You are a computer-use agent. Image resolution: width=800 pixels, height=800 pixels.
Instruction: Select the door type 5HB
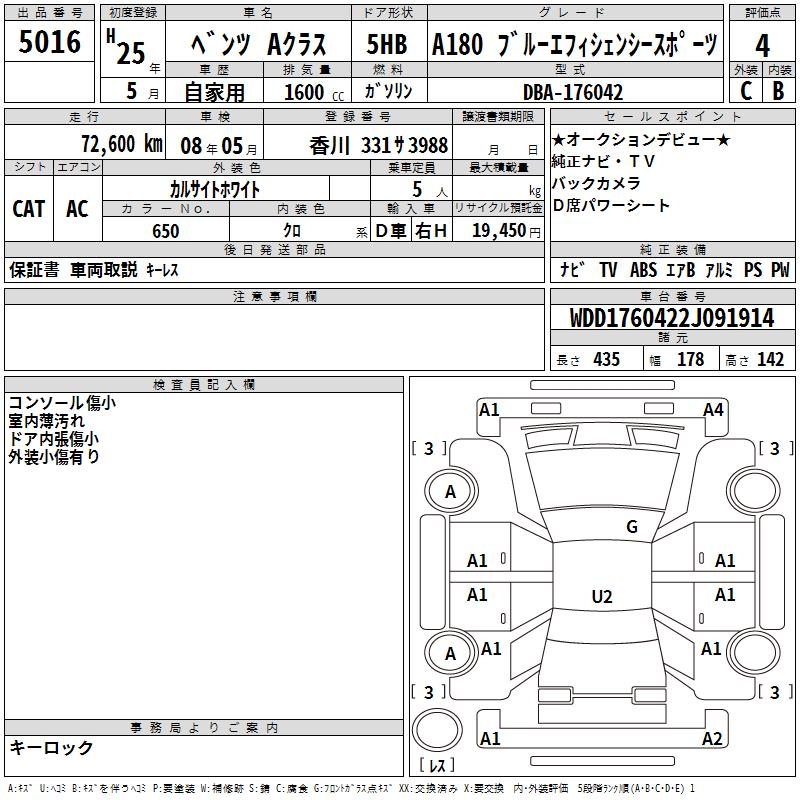387,44
